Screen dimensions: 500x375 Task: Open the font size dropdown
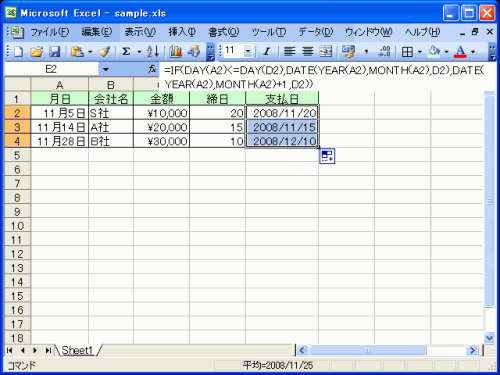248,51
